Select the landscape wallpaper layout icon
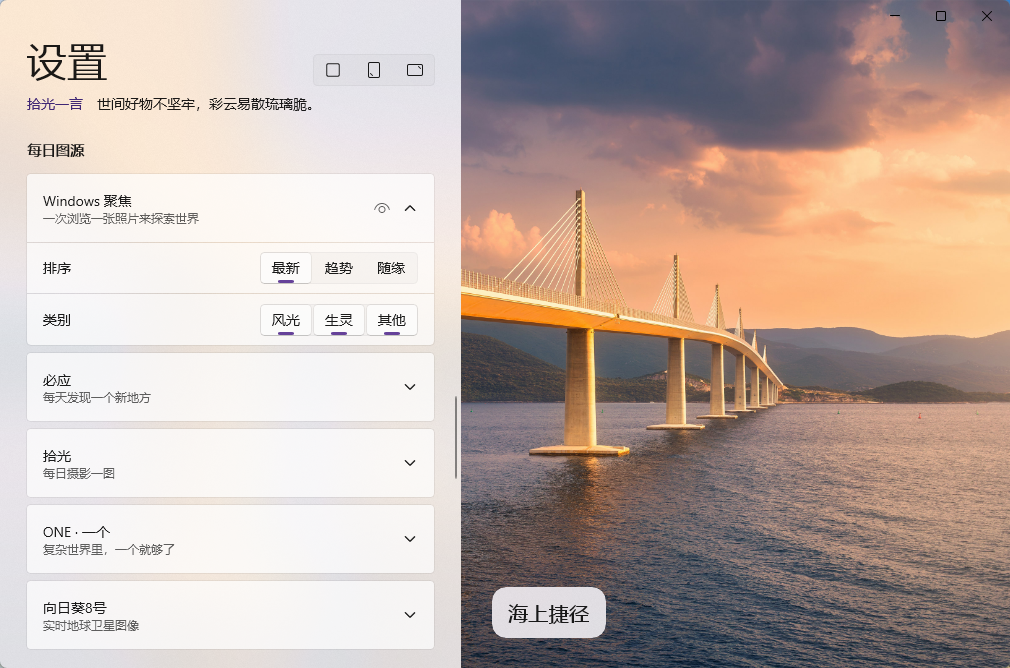Screen dimensions: 1010x668 [x=414, y=69]
